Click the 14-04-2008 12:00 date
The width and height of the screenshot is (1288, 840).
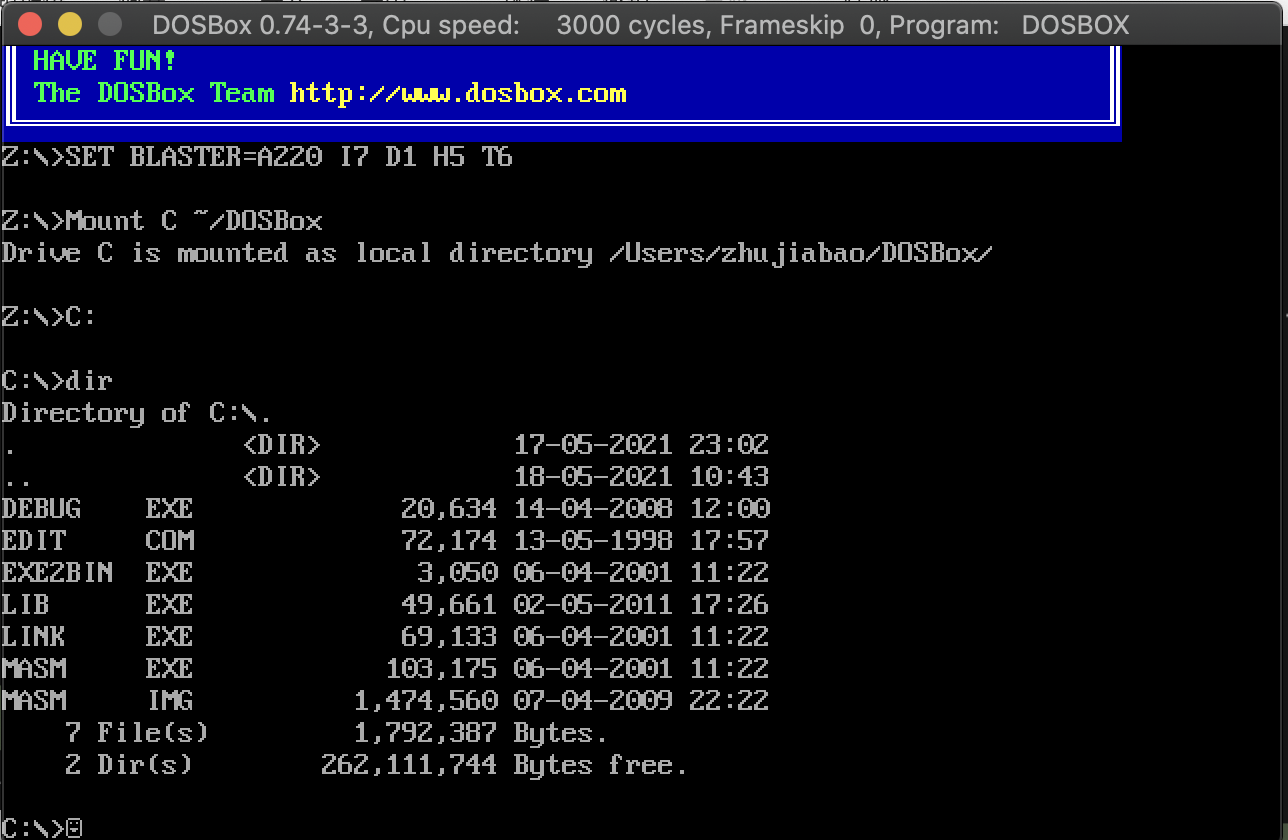pyautogui.click(x=641, y=508)
